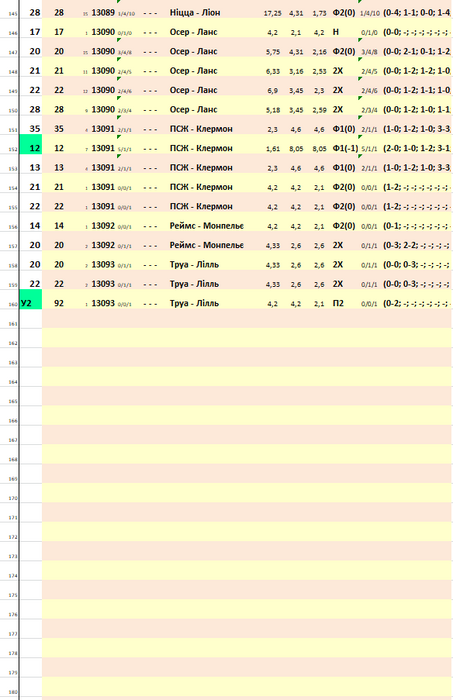
Task: Select odds value 5,18
Action: click(273, 110)
